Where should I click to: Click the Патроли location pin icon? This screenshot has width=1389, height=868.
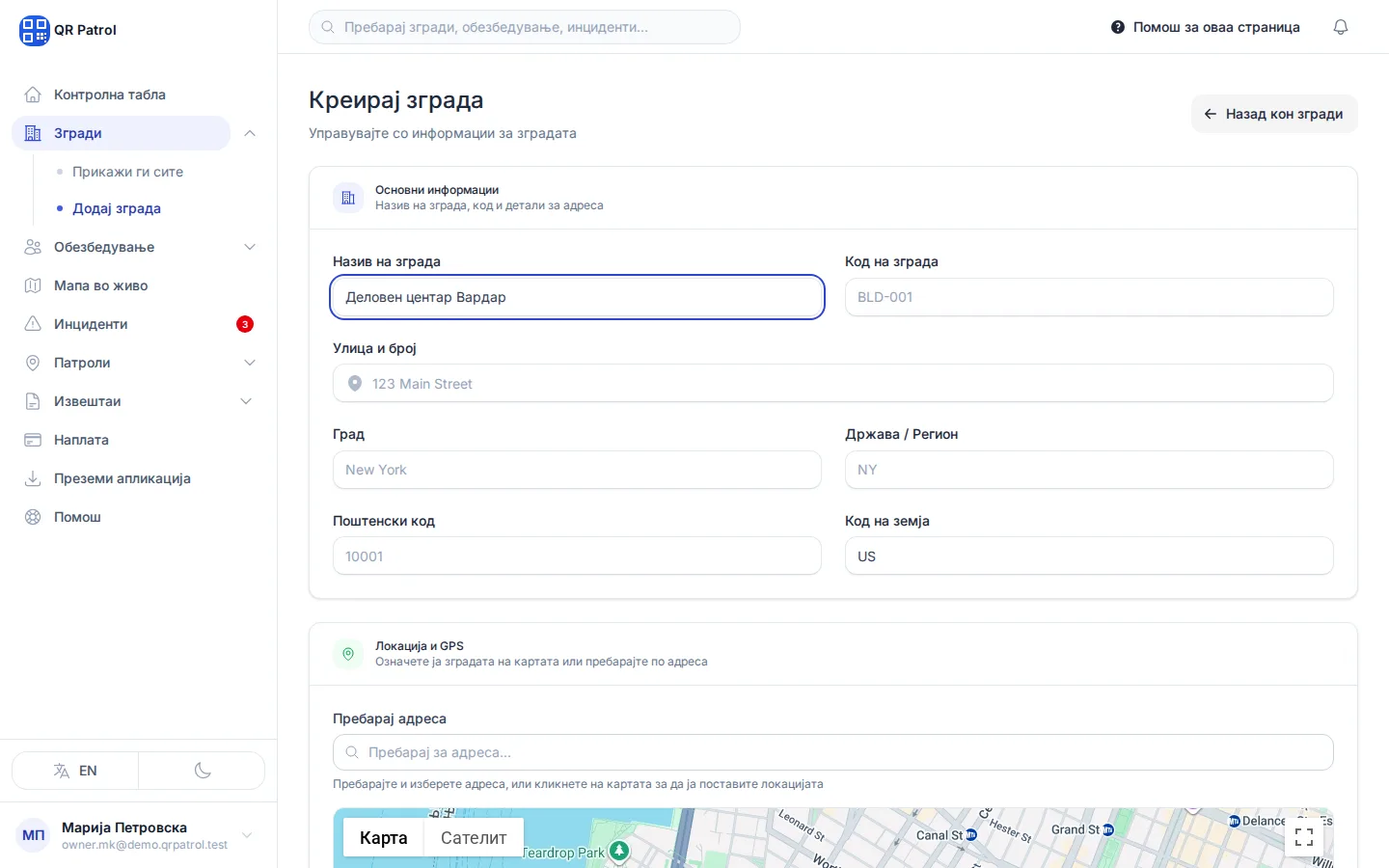click(x=33, y=363)
